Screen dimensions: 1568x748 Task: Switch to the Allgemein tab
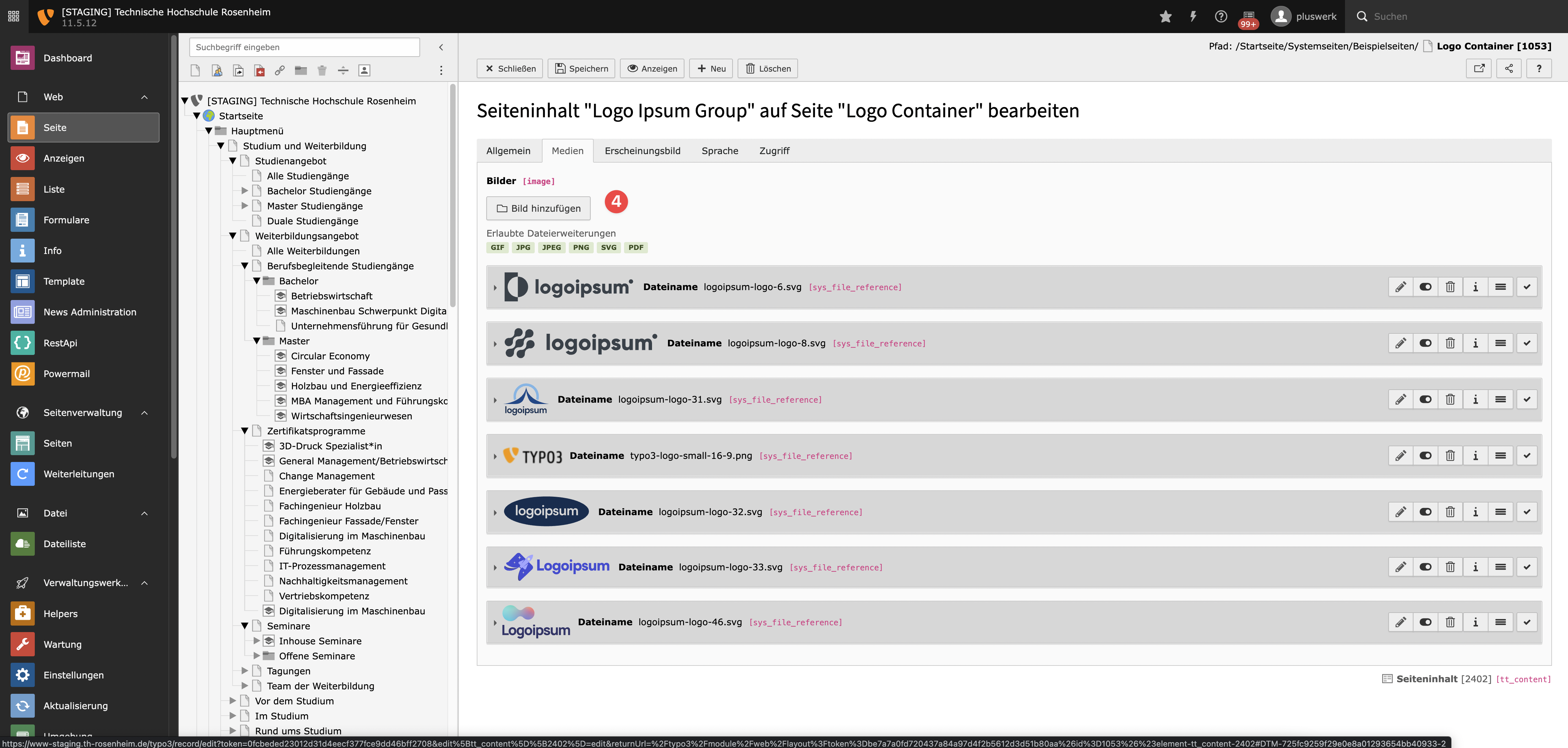[508, 151]
